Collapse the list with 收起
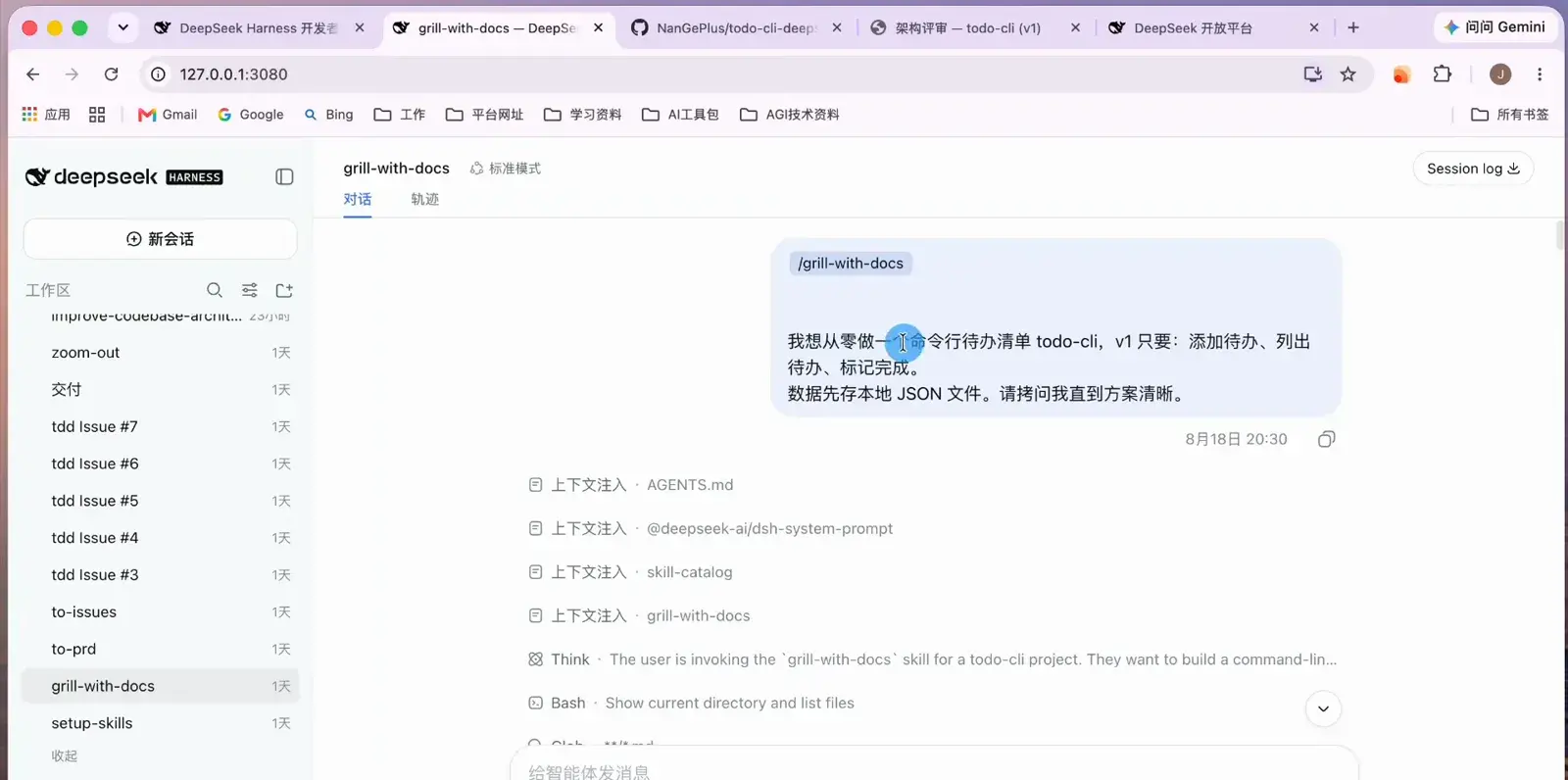 tap(65, 756)
